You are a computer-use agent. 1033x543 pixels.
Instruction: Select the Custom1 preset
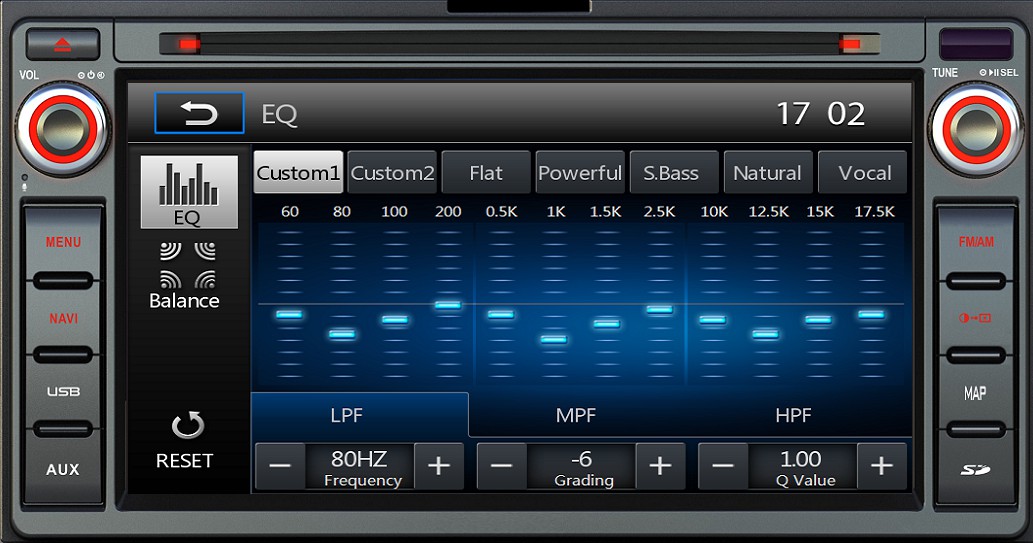[298, 173]
